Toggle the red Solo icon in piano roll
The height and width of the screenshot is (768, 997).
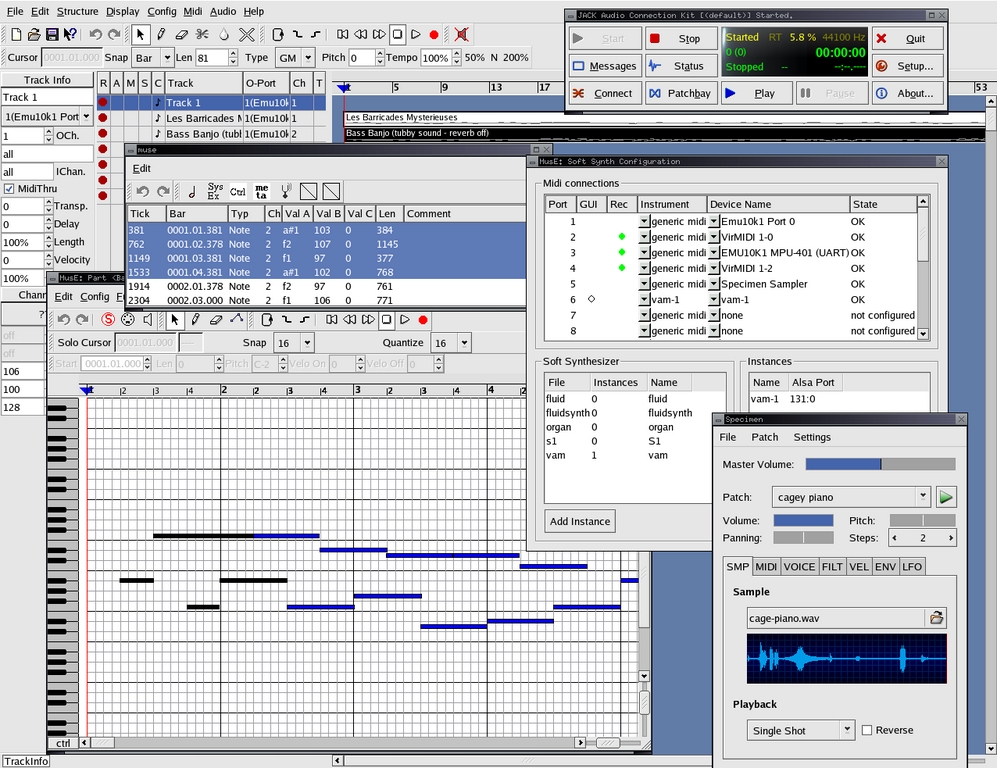[108, 320]
